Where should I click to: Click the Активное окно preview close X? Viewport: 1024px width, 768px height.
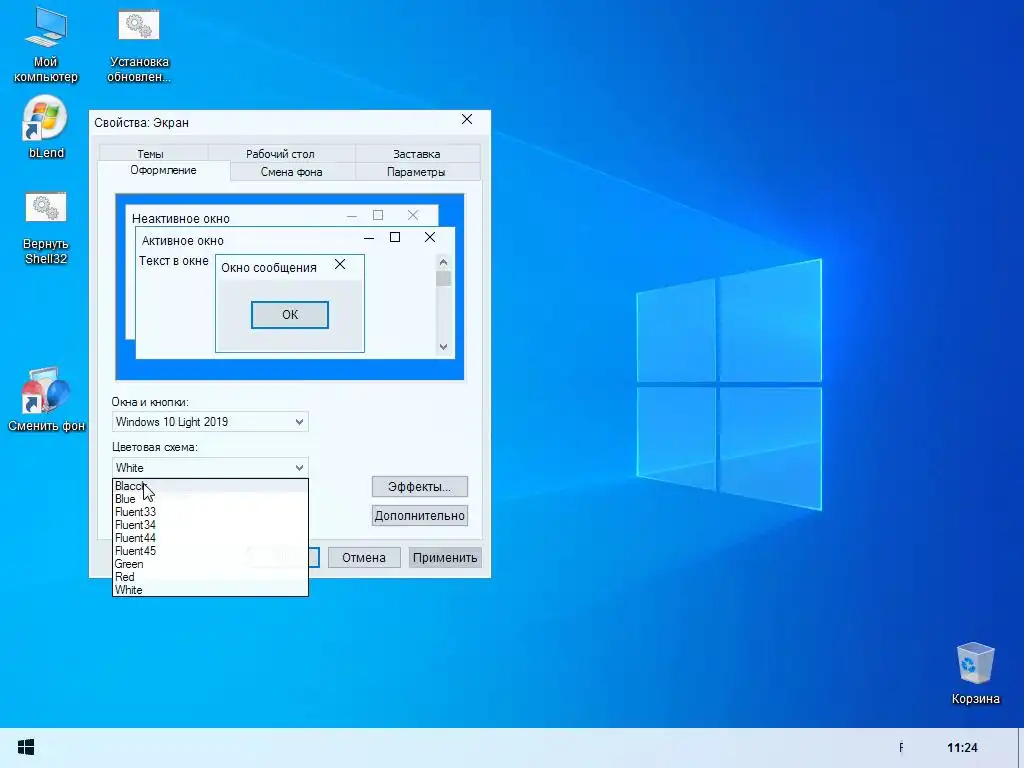pyautogui.click(x=430, y=237)
